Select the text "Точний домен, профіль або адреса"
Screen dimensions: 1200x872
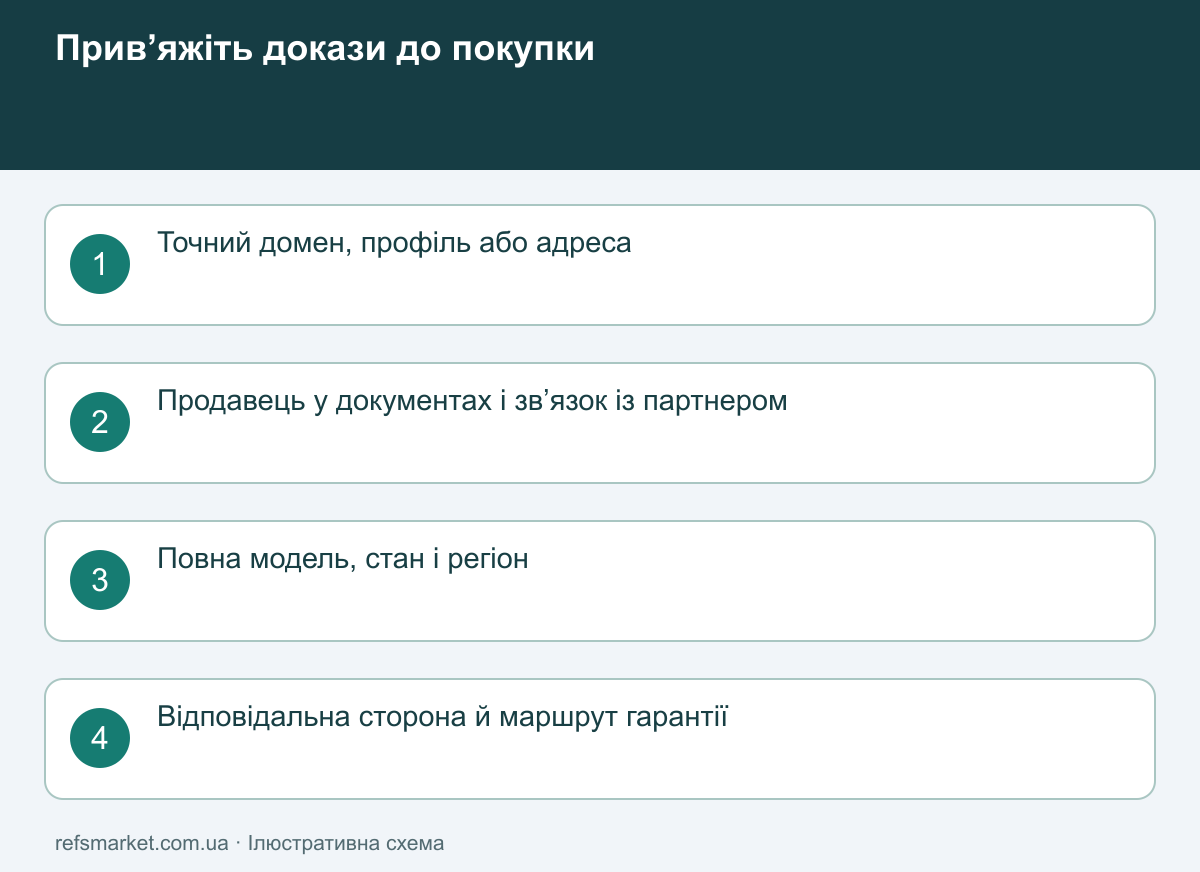click(395, 243)
